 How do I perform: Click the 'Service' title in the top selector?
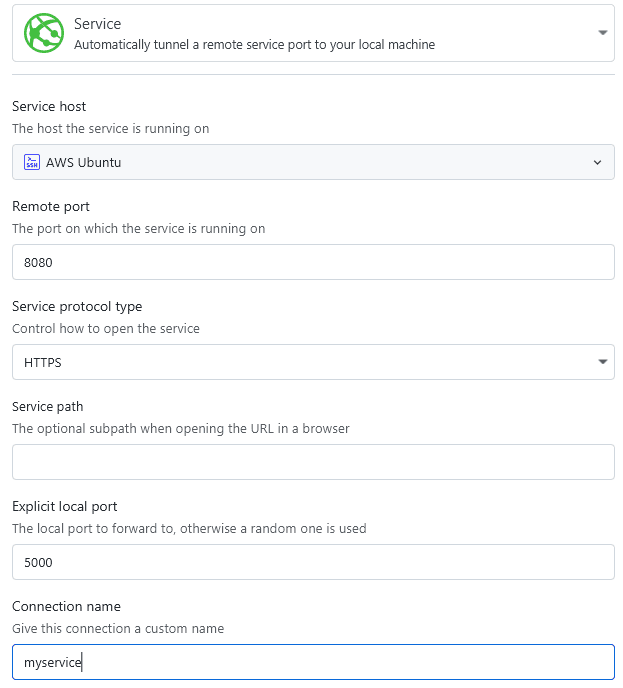point(98,23)
